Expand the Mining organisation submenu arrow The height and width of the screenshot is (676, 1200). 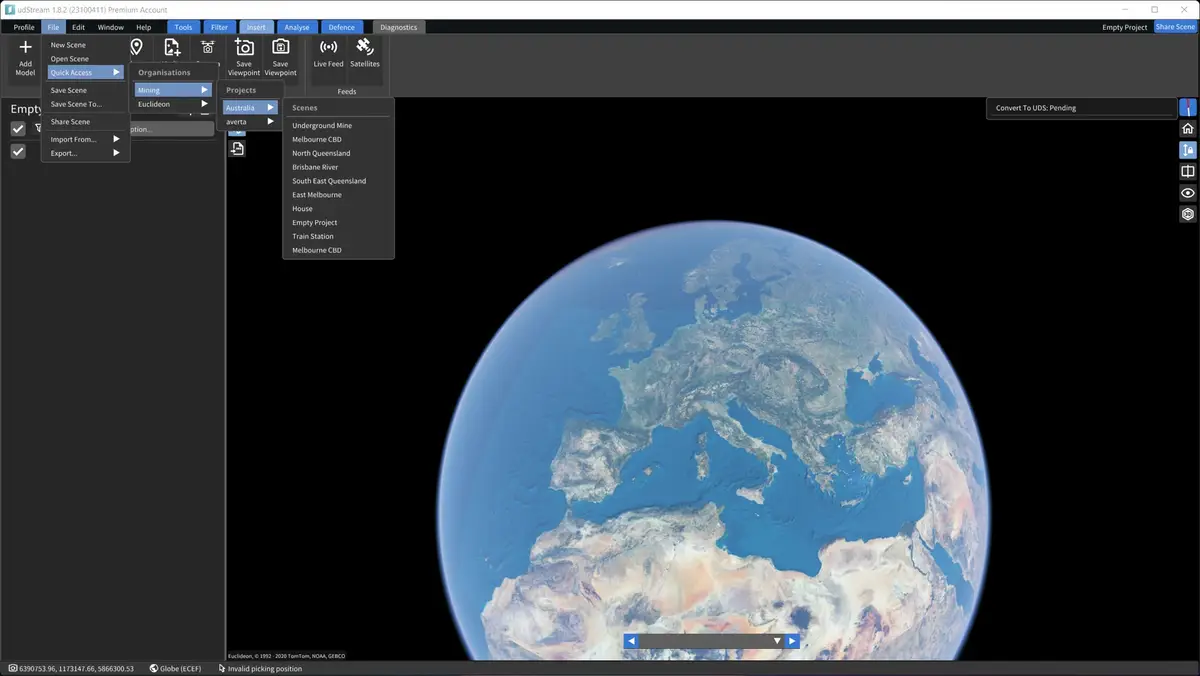pyautogui.click(x=204, y=90)
